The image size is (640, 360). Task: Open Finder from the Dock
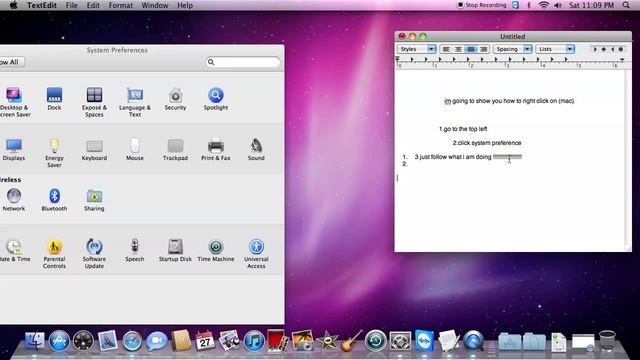(x=35, y=340)
